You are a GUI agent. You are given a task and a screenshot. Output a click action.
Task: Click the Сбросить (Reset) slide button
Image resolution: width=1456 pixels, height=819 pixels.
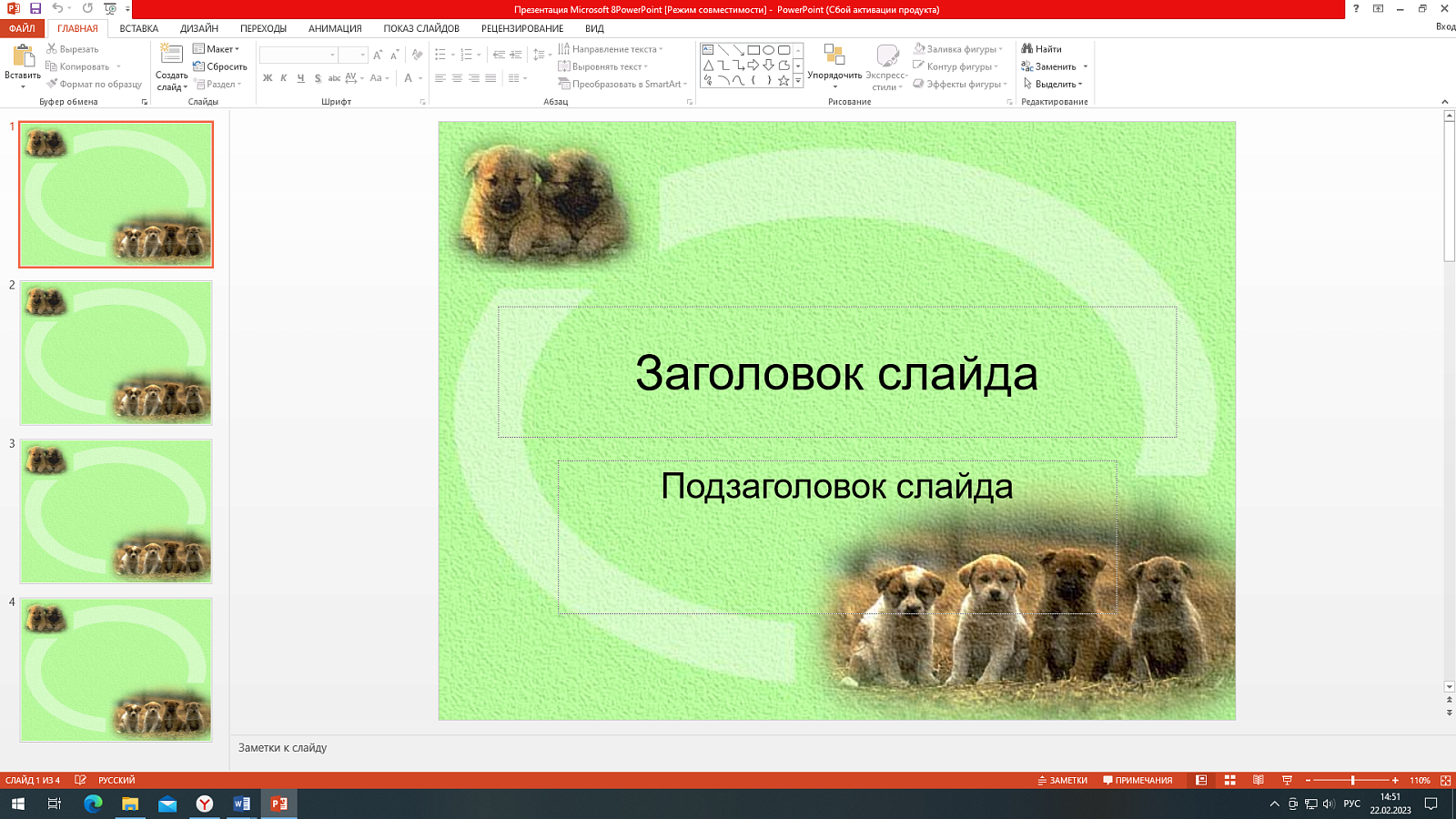(220, 66)
